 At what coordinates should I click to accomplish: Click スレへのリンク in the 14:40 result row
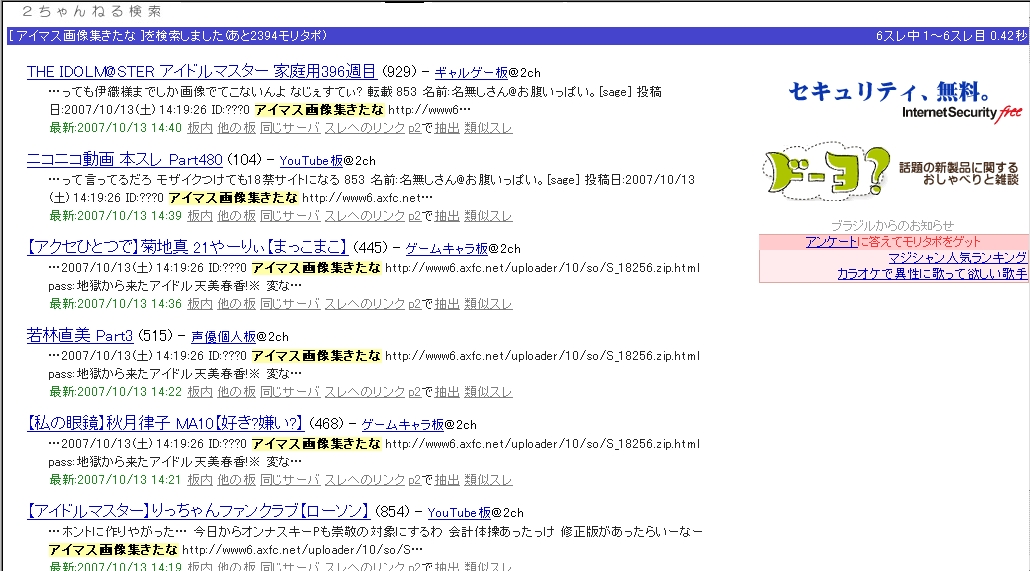[365, 128]
